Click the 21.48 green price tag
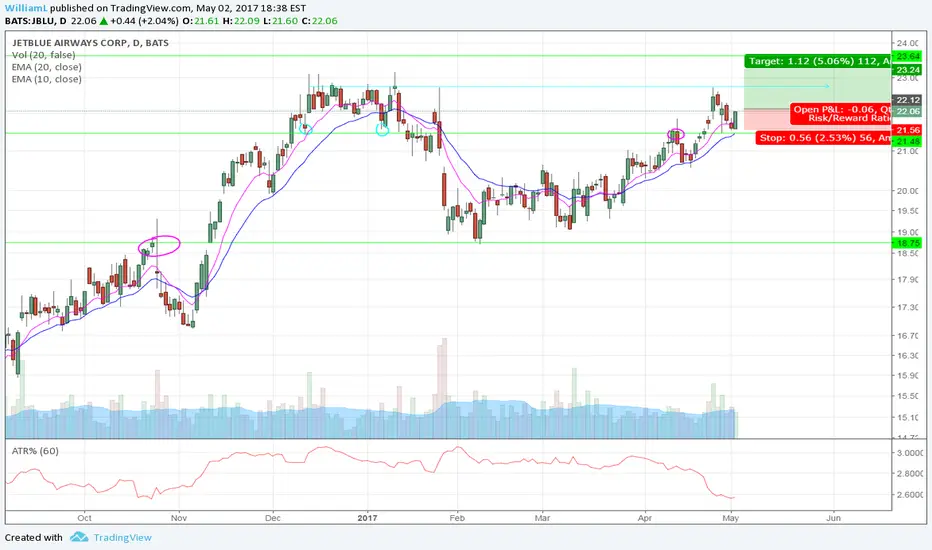This screenshot has width=932, height=550. pos(908,141)
